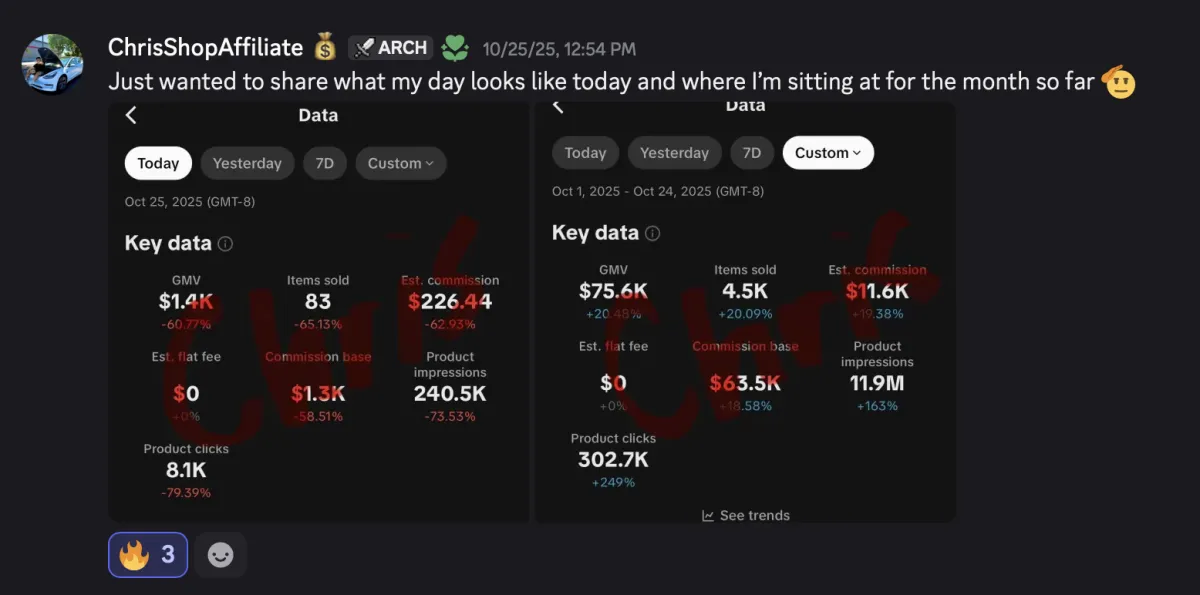Open the add reaction smiley picker
Viewport: 1200px width, 595px height.
click(220, 555)
